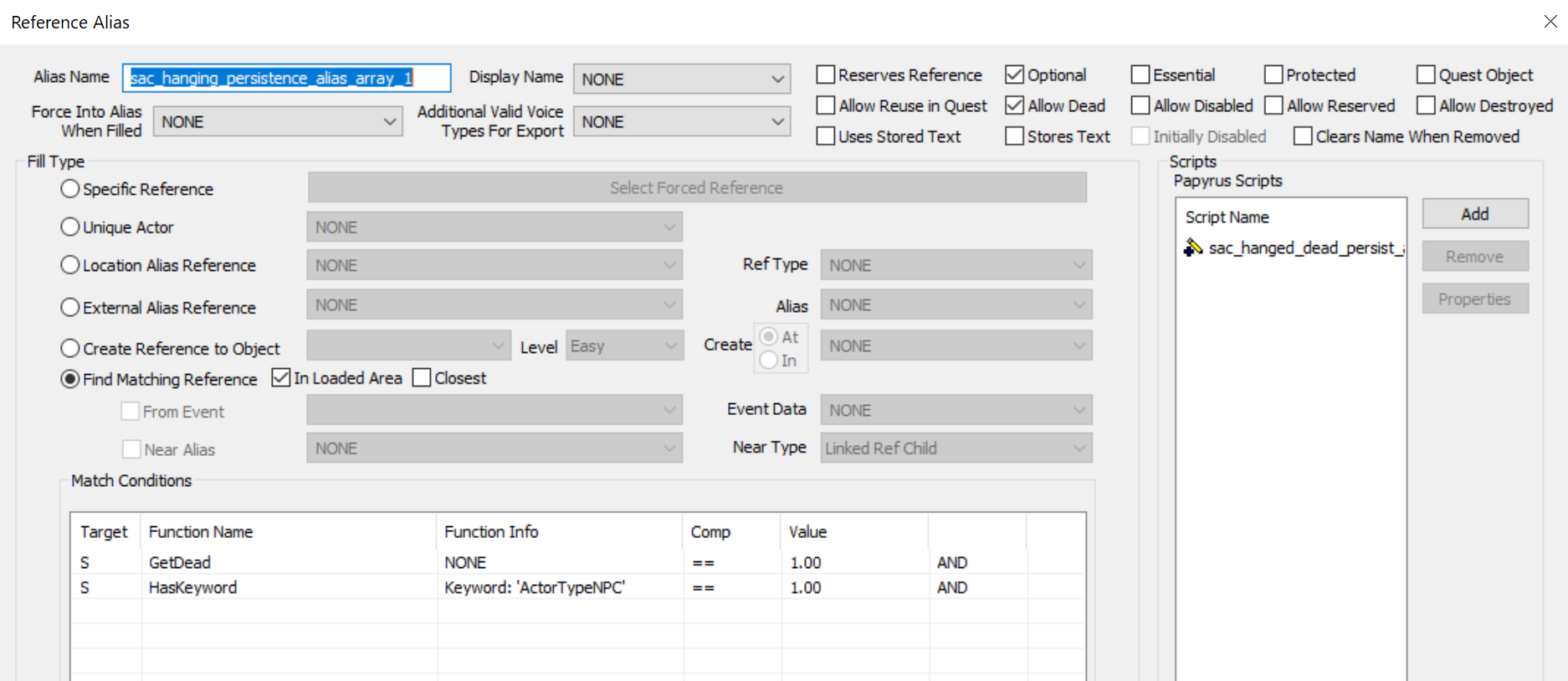Toggle the Stores Text checkbox
The height and width of the screenshot is (681, 1568).
tap(1014, 136)
